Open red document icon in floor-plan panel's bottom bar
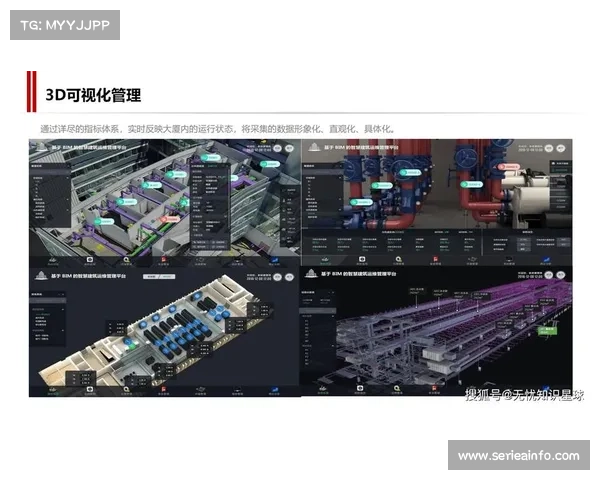 point(163,390)
